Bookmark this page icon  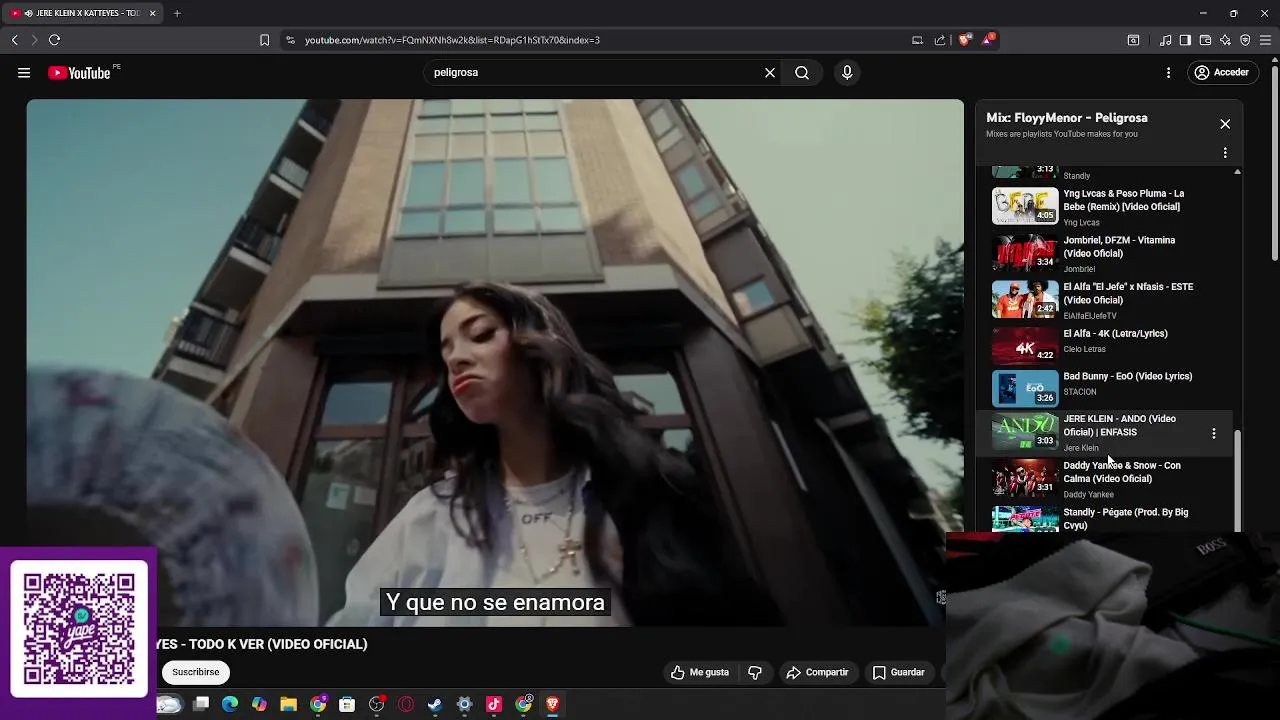264,40
